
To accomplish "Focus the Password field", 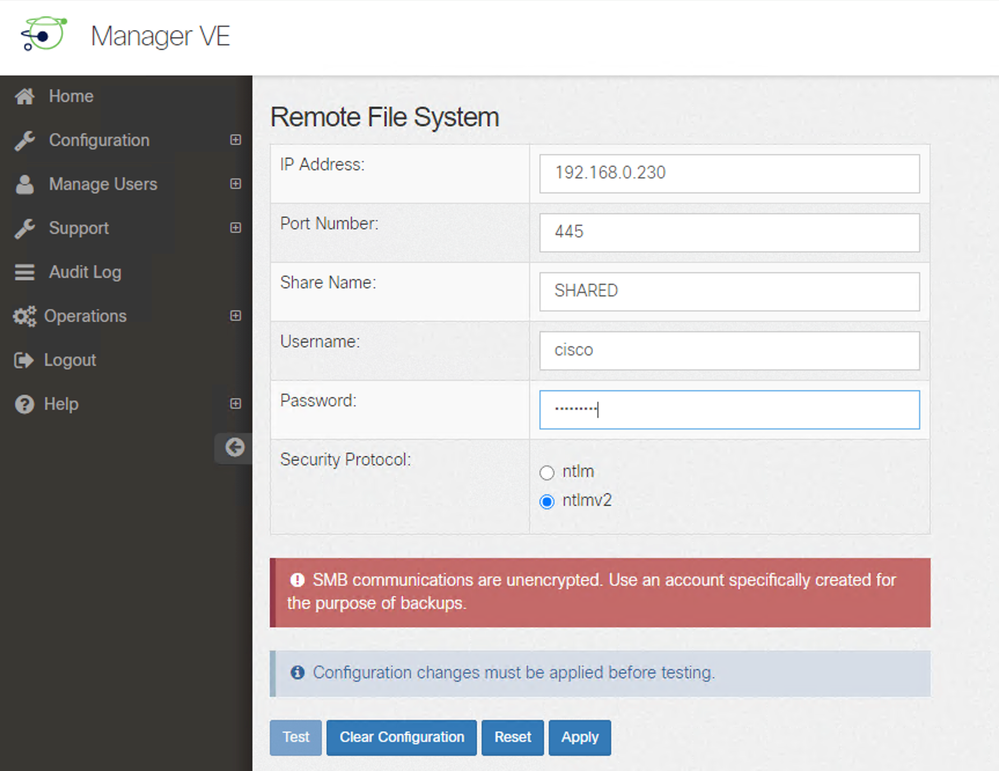I will pyautogui.click(x=729, y=410).
